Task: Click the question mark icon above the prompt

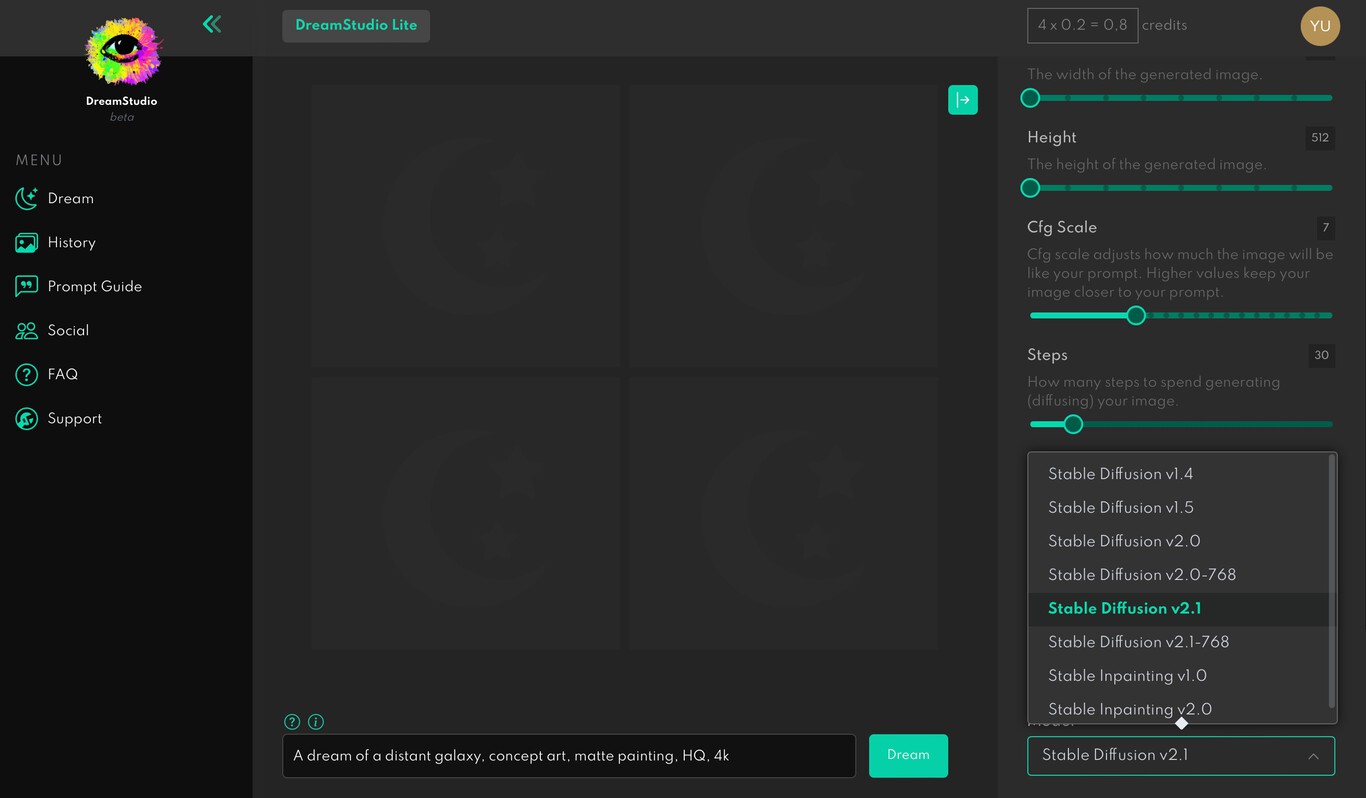Action: 291,721
